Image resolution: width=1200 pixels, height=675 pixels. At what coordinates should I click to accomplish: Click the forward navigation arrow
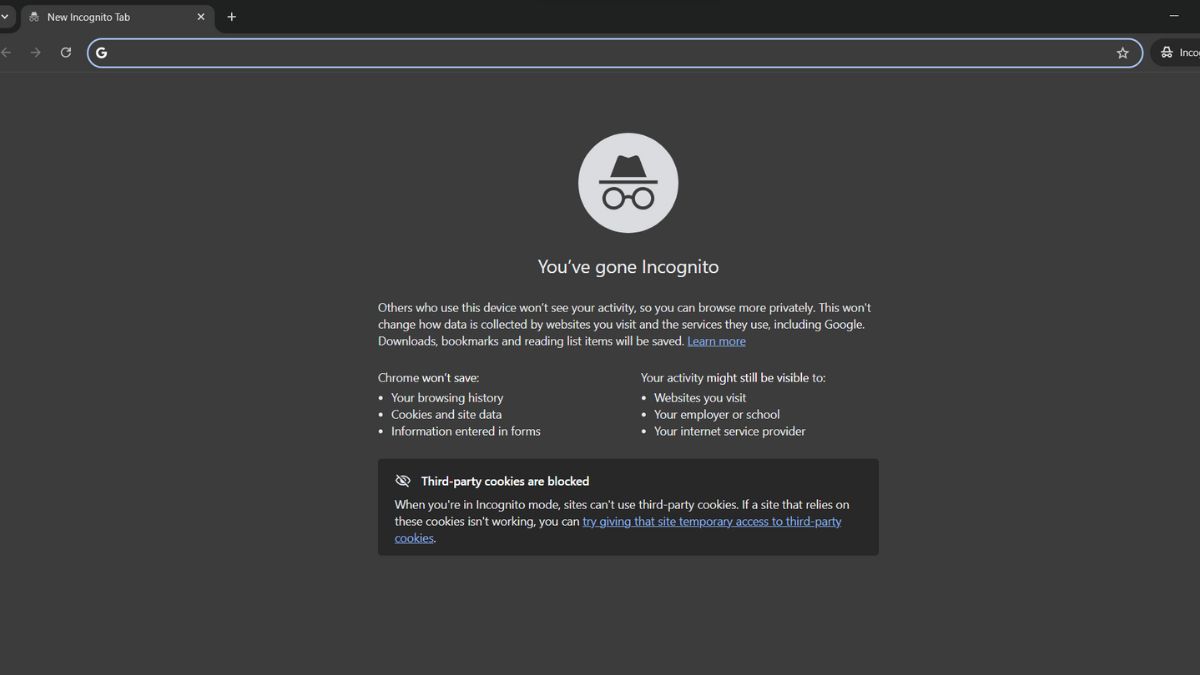(x=36, y=52)
